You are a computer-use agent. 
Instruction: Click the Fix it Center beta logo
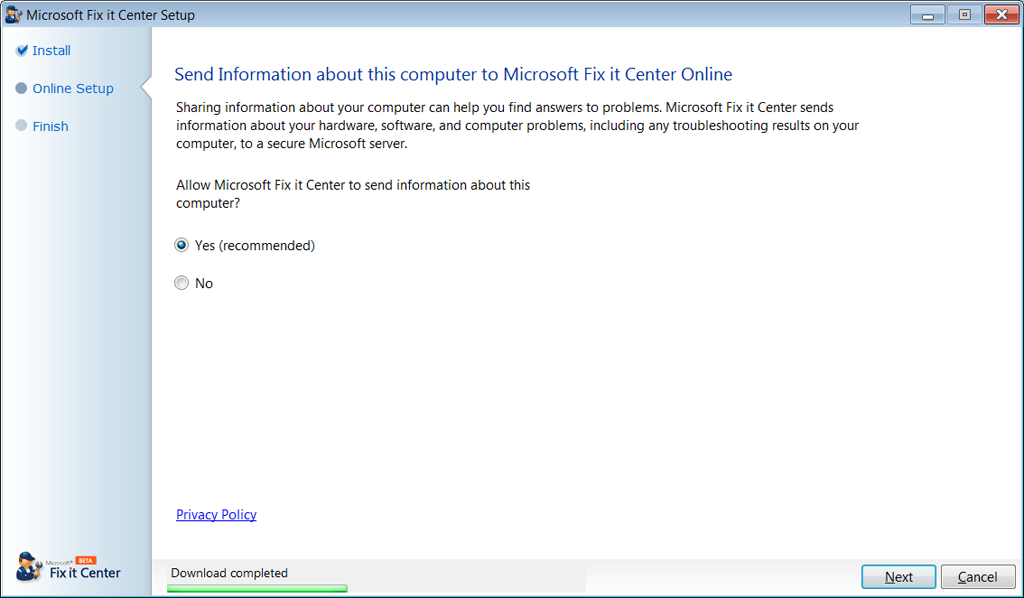coord(68,567)
